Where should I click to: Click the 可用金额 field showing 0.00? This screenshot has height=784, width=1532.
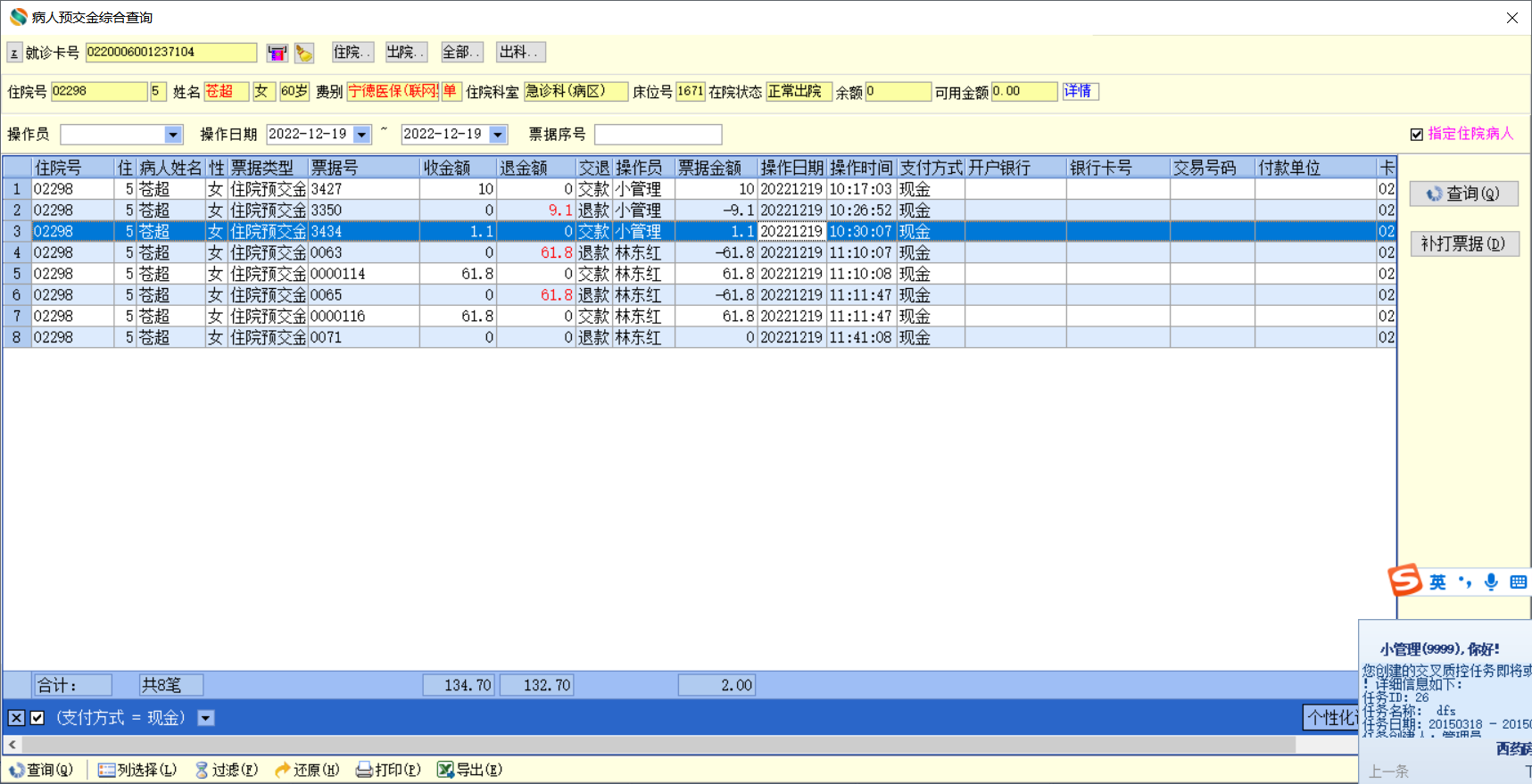(x=1023, y=91)
